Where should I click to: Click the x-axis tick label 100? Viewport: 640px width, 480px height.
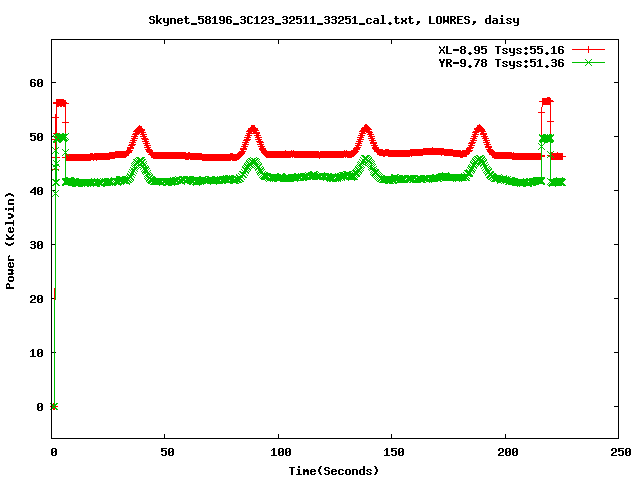[281, 452]
